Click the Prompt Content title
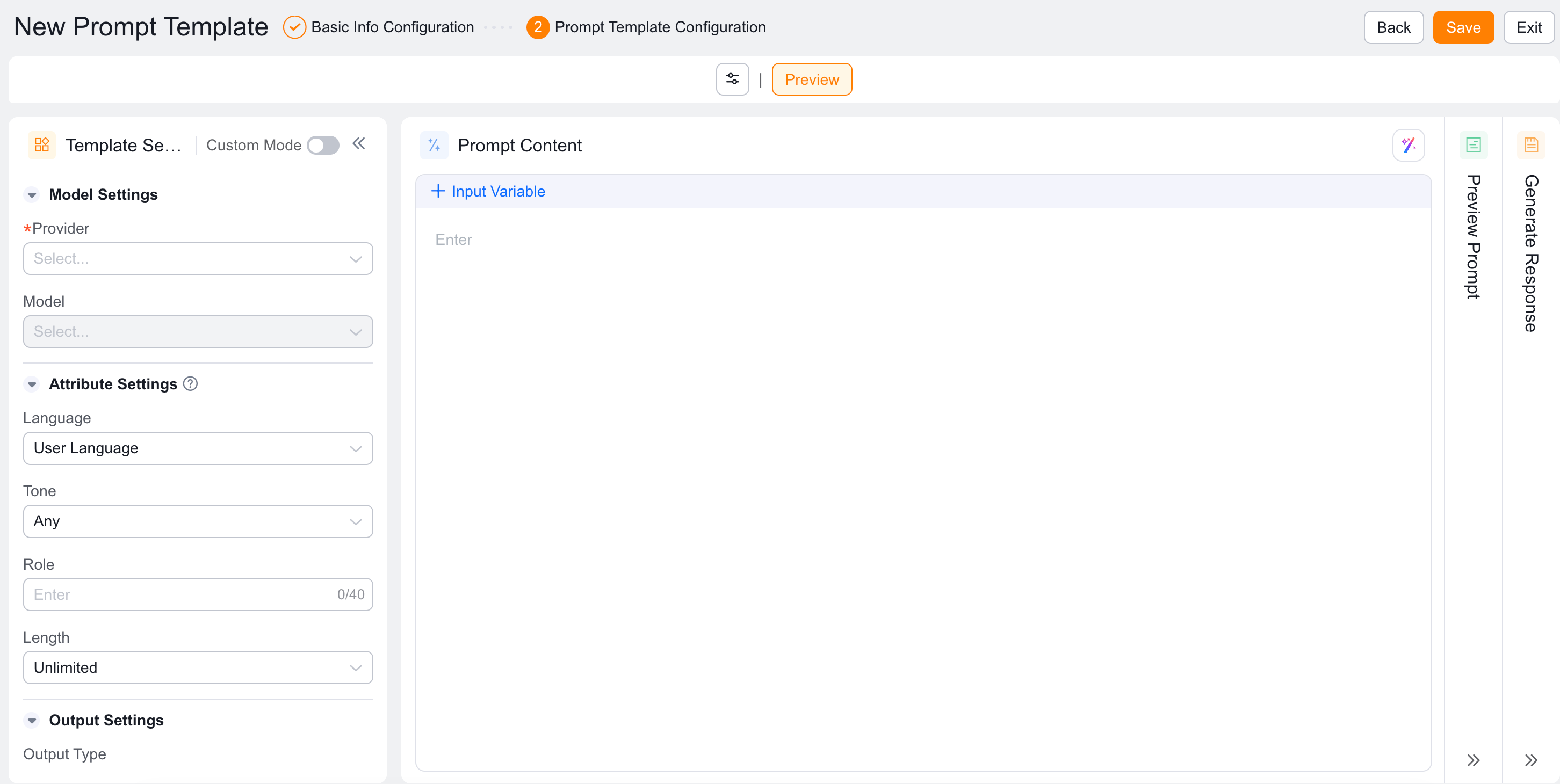 [519, 146]
